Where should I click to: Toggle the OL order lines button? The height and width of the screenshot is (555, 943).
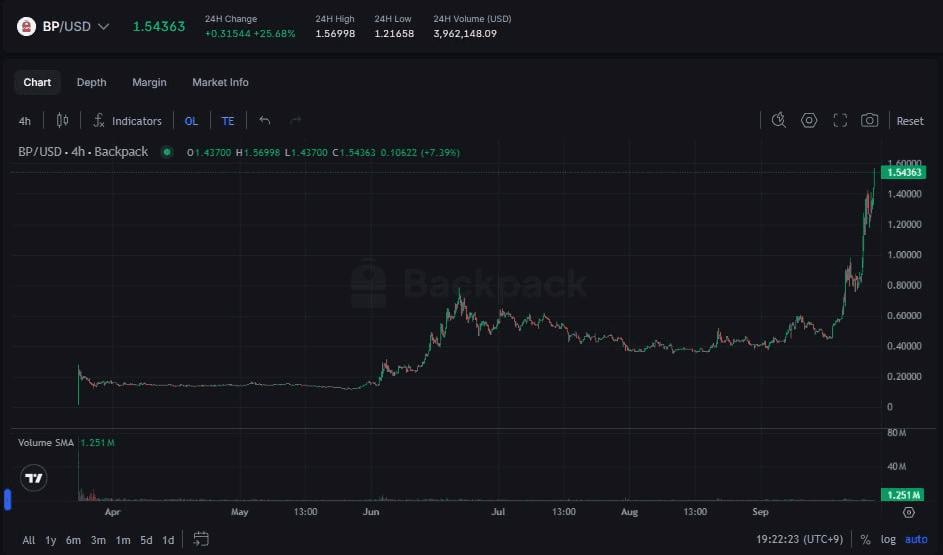coord(191,121)
